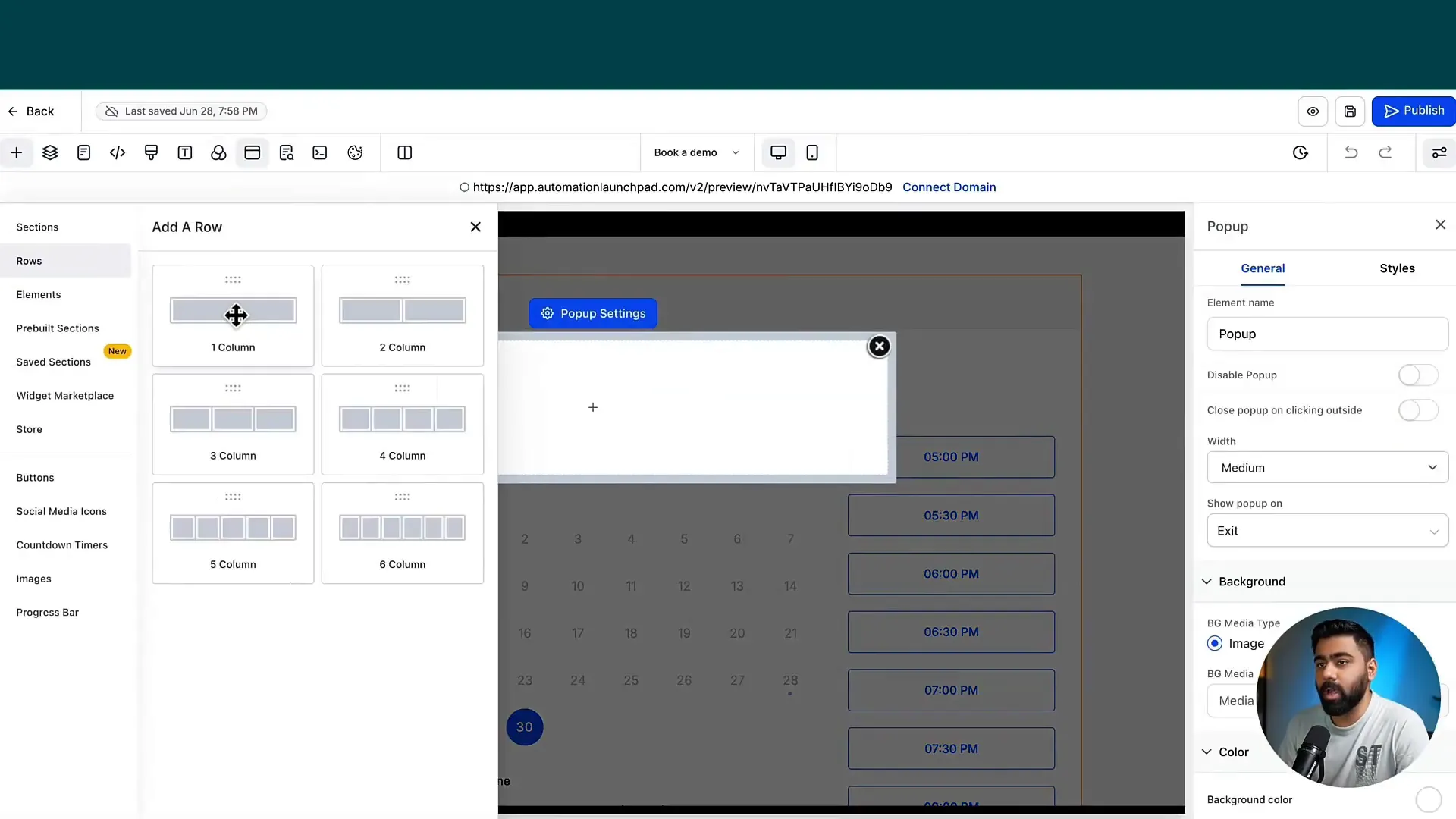Screen dimensions: 1456x819
Task: Open the Buttons category
Action: 35,478
